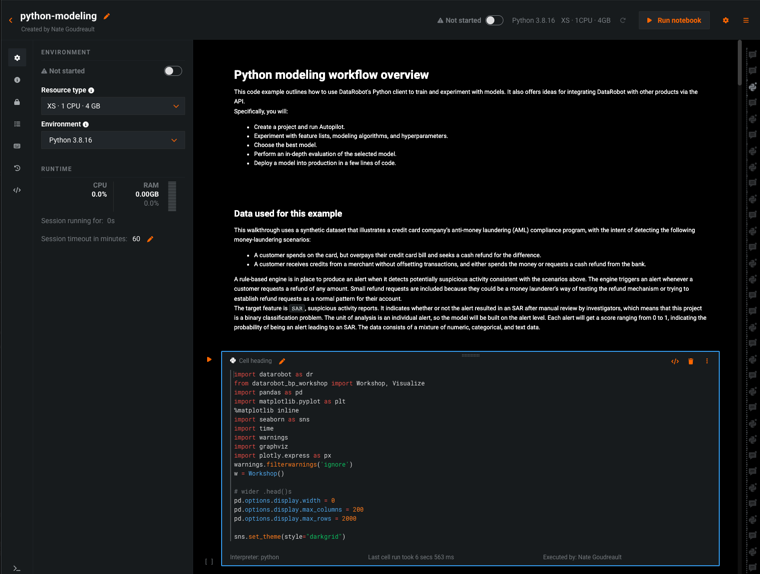The image size is (760, 574).
Task: Toggle the environment switch in the sidebar panel
Action: (172, 71)
